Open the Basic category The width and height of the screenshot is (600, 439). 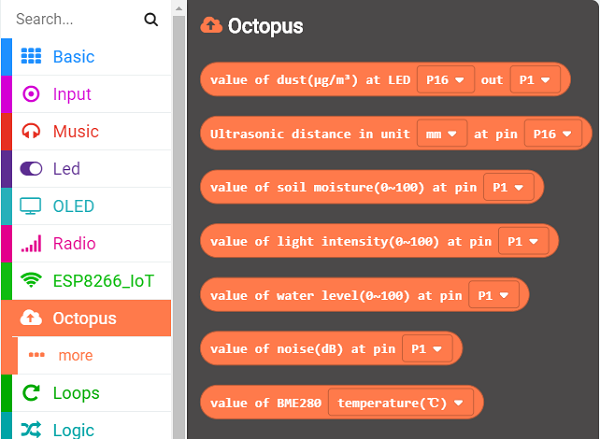(86, 56)
